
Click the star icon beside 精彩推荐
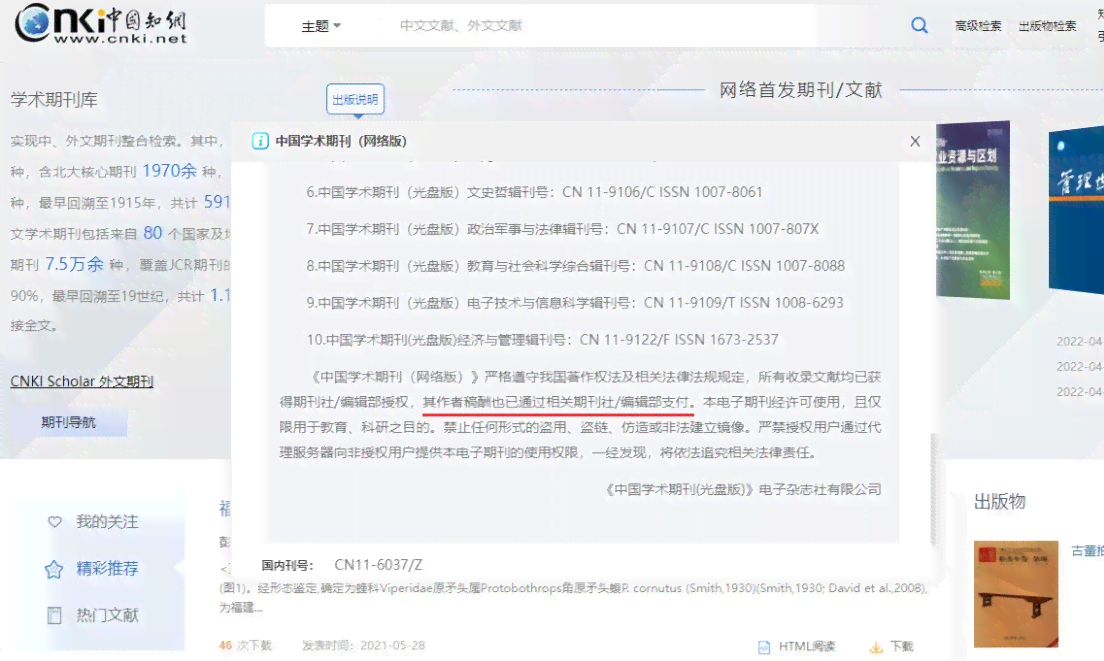[54, 569]
